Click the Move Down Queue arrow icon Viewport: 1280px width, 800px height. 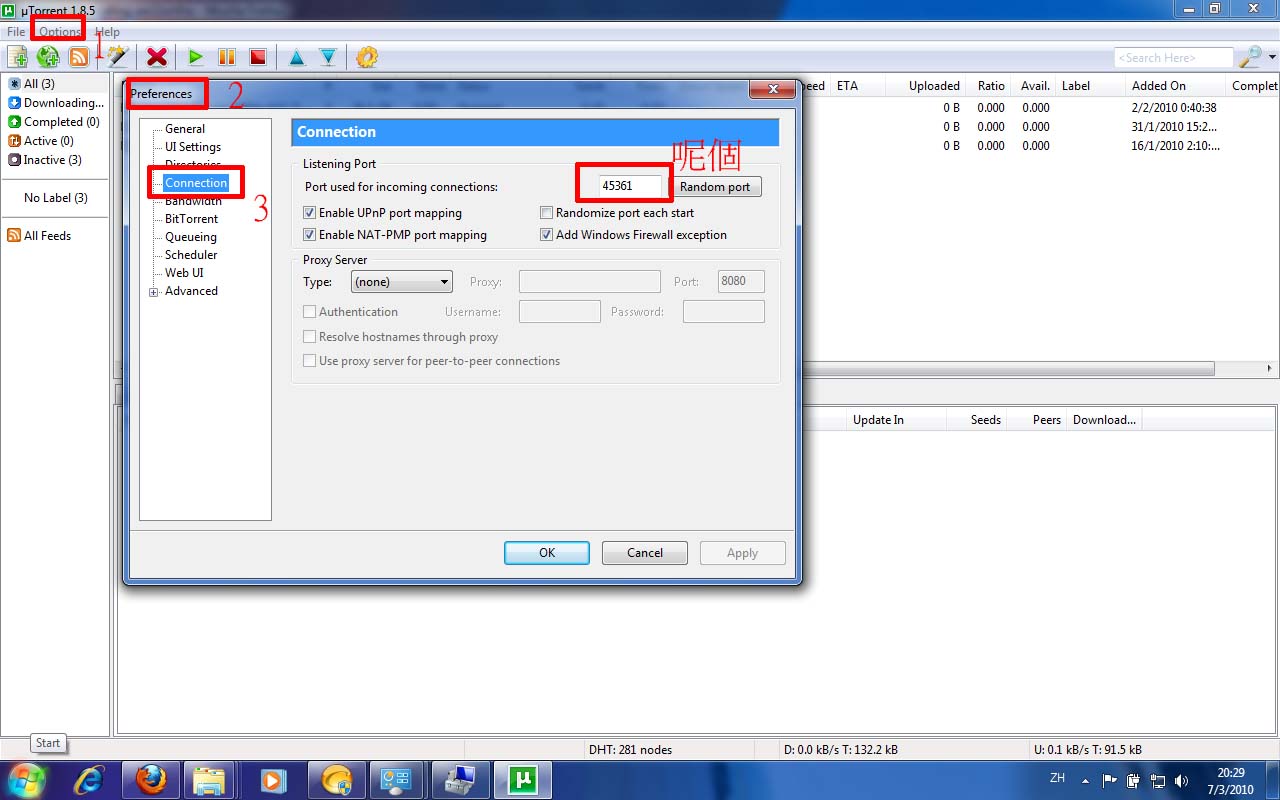coord(327,57)
